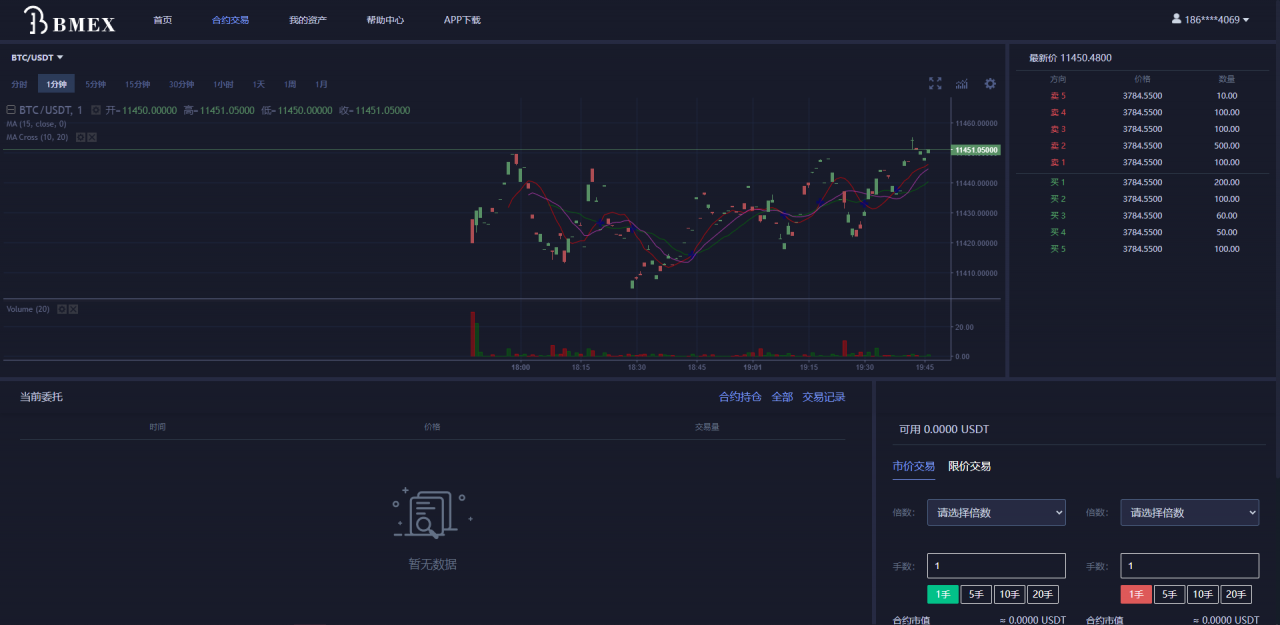Expand the chart to fullscreen mode
Viewport: 1280px width, 625px height.
coord(935,84)
